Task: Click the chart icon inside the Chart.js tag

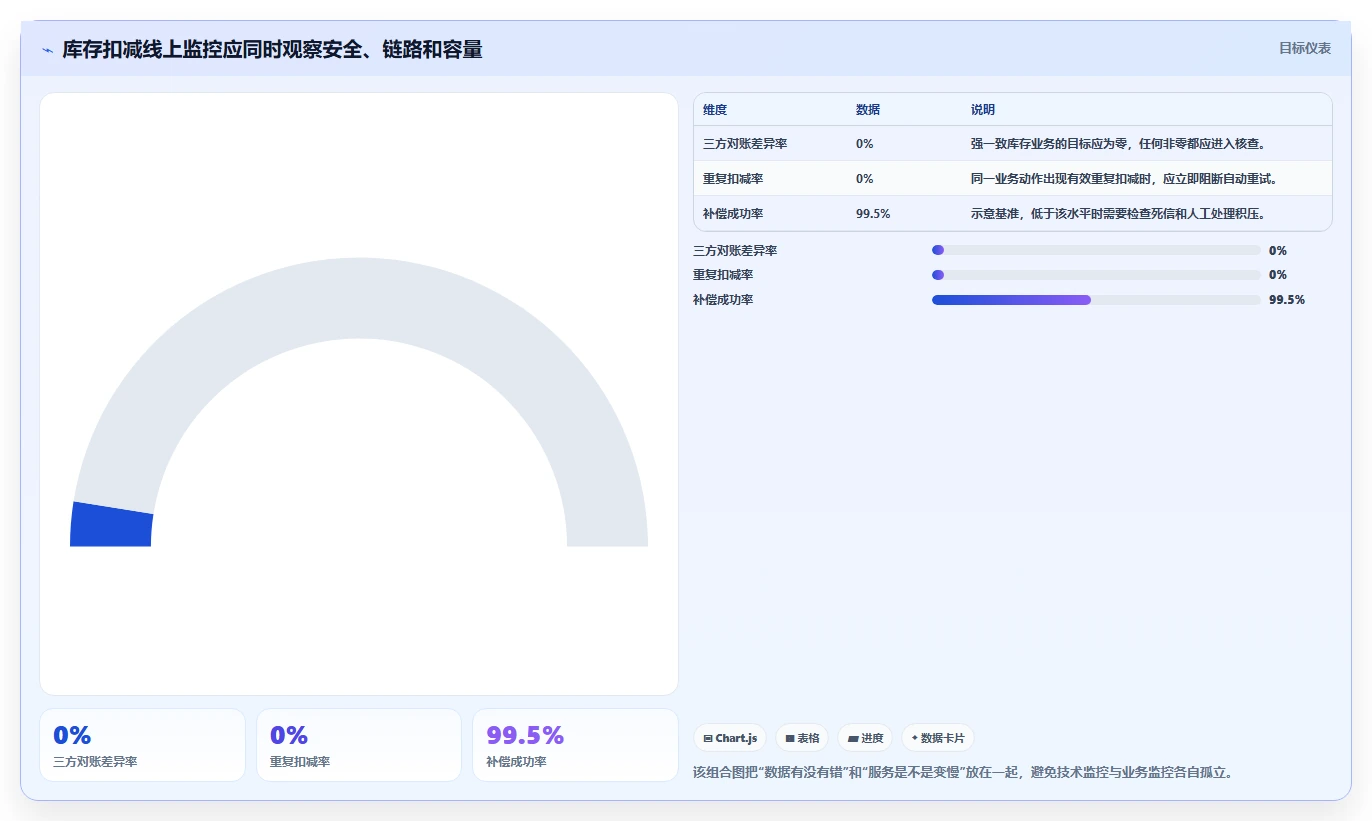Action: tap(708, 738)
